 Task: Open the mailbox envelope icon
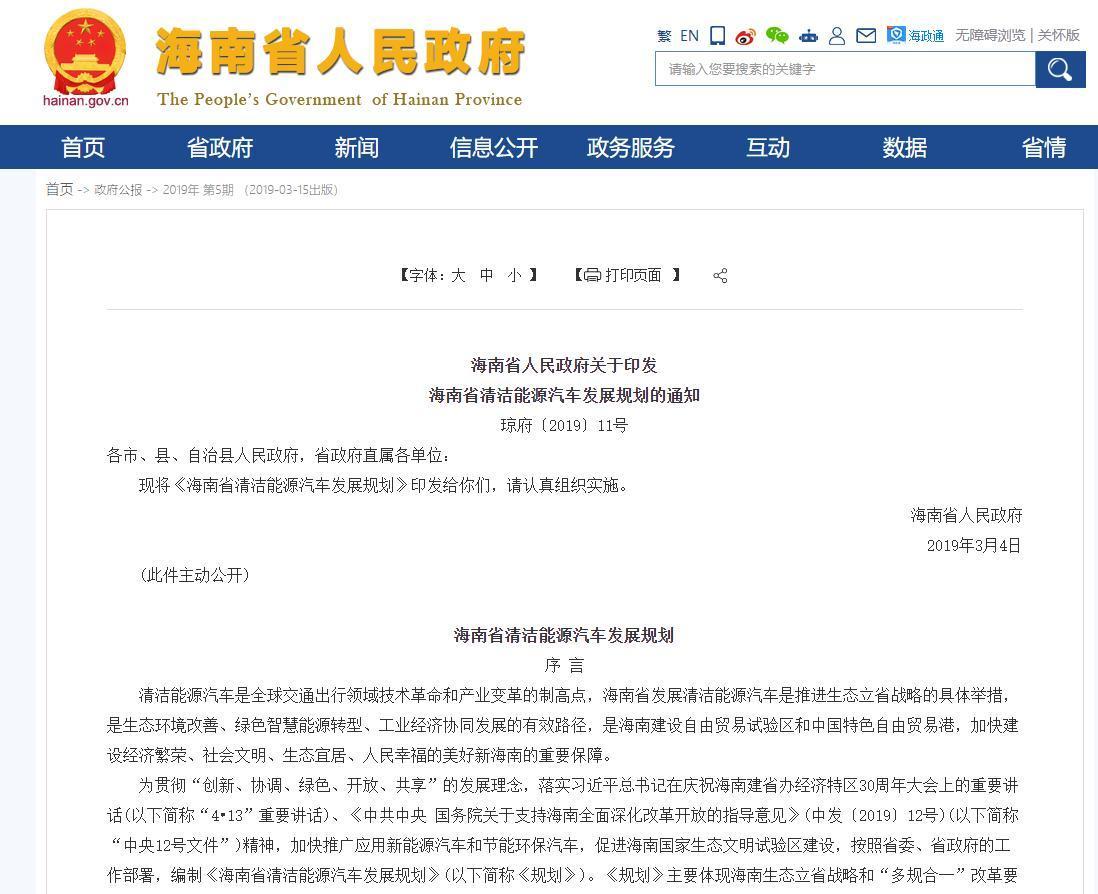coord(866,36)
